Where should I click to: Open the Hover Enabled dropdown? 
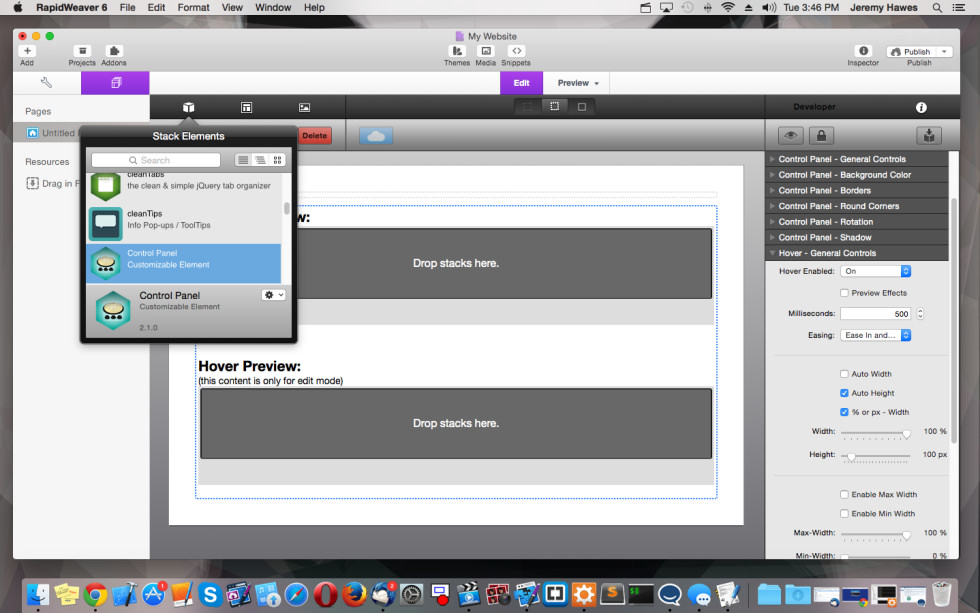[x=876, y=271]
